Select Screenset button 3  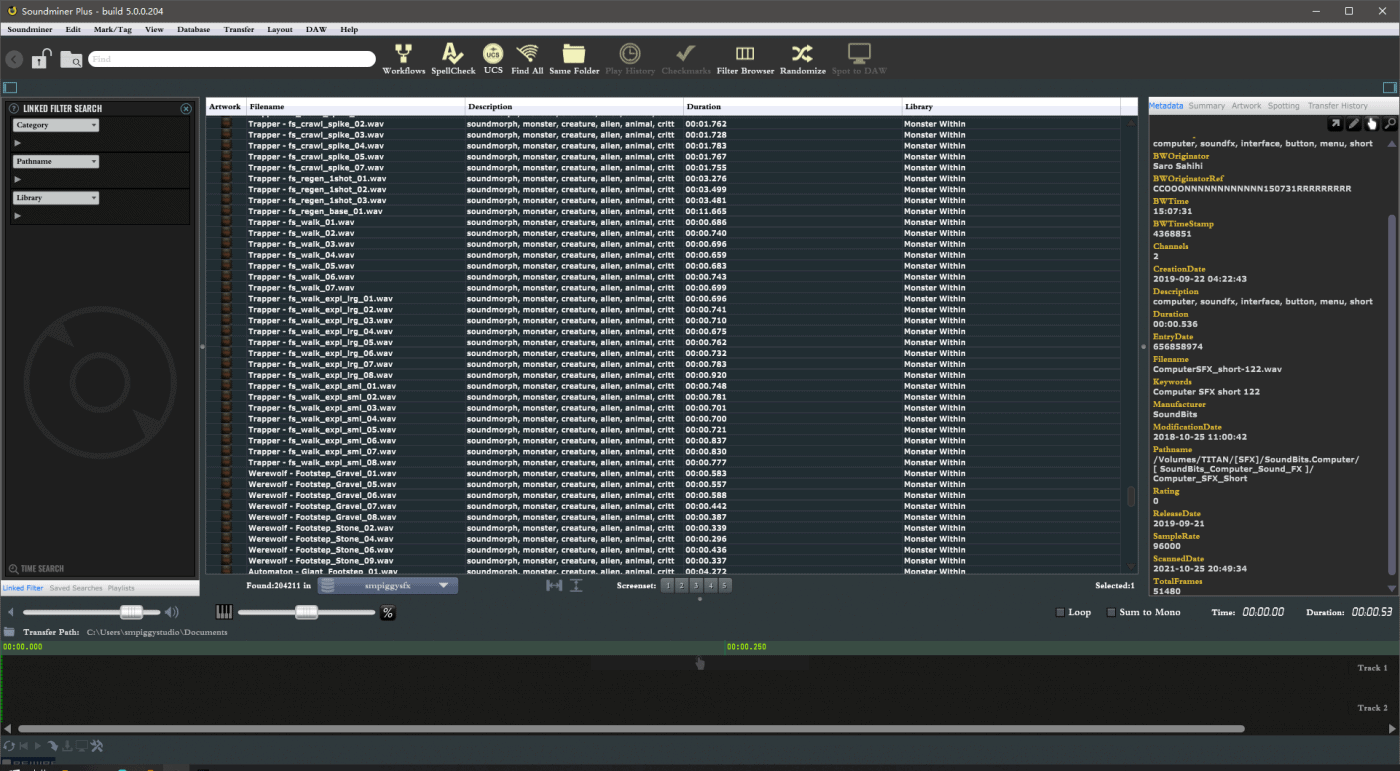coord(696,586)
